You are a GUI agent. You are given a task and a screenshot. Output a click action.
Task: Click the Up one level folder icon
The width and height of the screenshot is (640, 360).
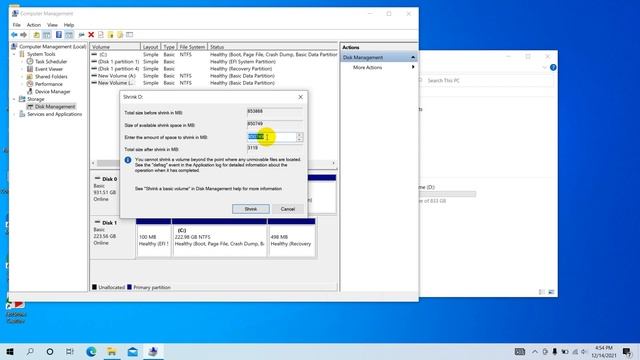pos(36,35)
